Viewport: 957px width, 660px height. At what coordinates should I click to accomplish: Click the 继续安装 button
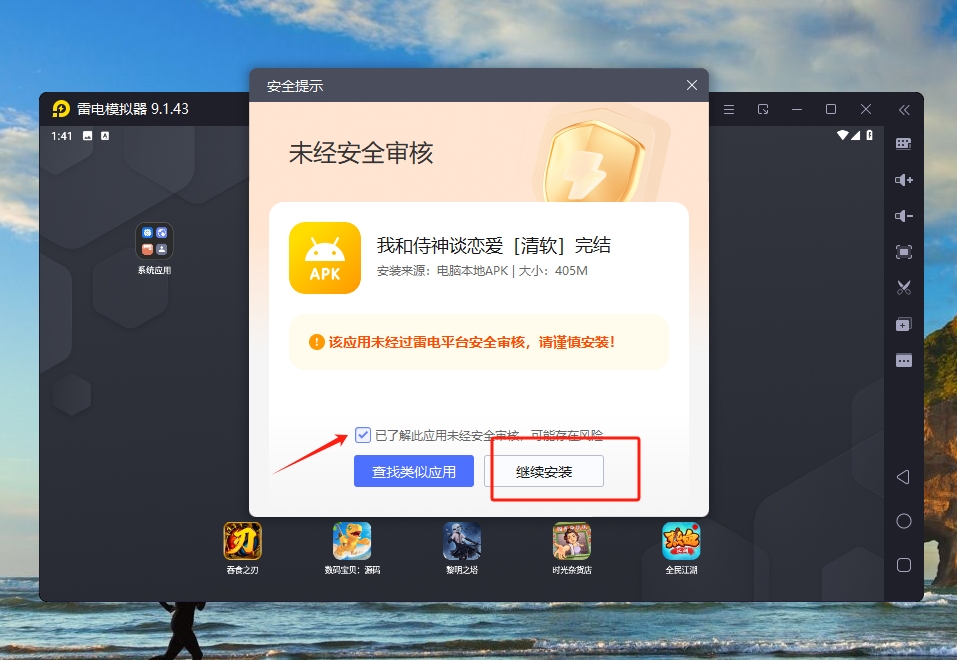pos(544,471)
